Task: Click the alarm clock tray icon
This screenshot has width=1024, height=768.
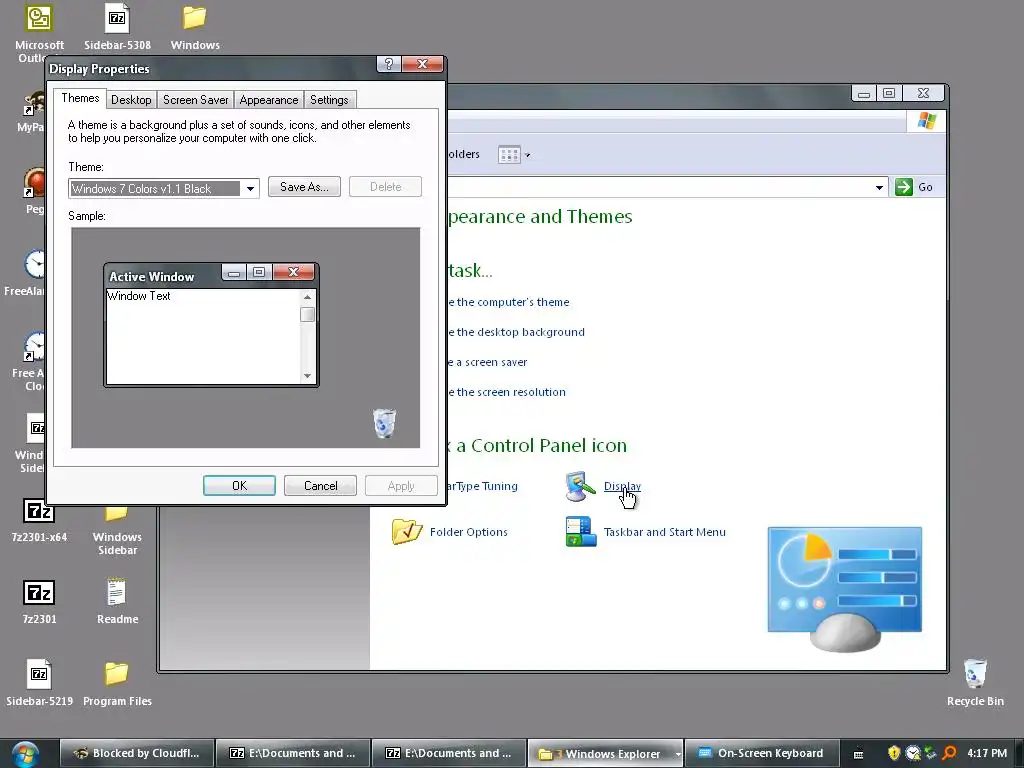Action: coord(912,753)
